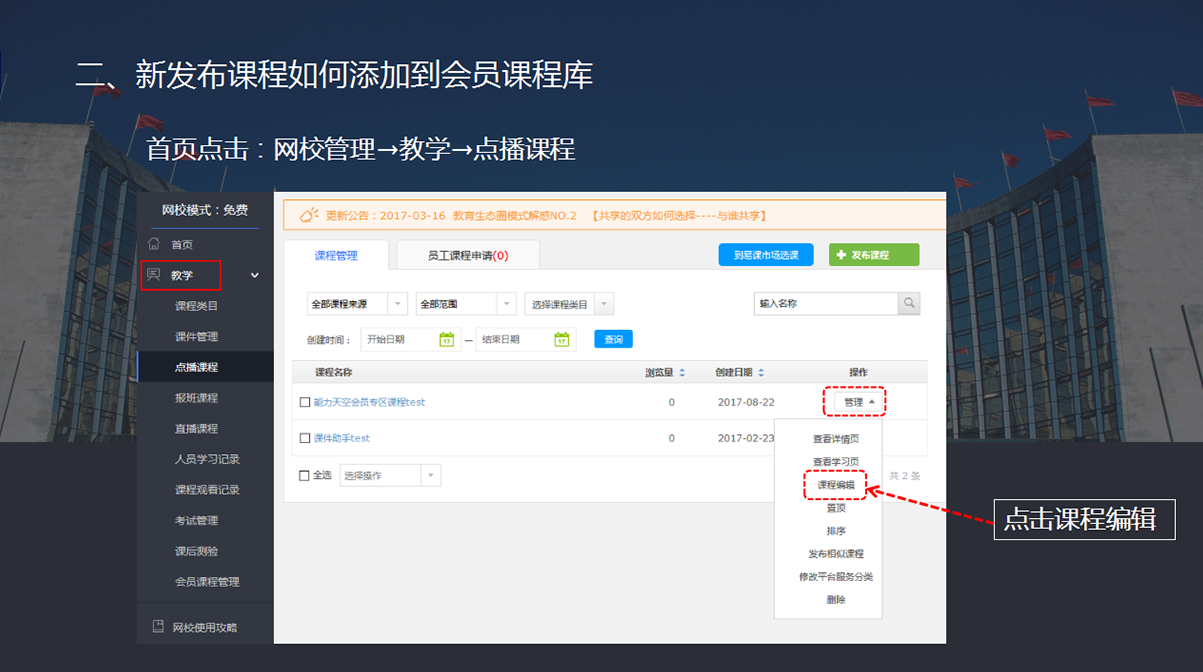Sort by 创建日期 using the sort arrows
Viewport: 1203px width, 672px height.
[761, 373]
